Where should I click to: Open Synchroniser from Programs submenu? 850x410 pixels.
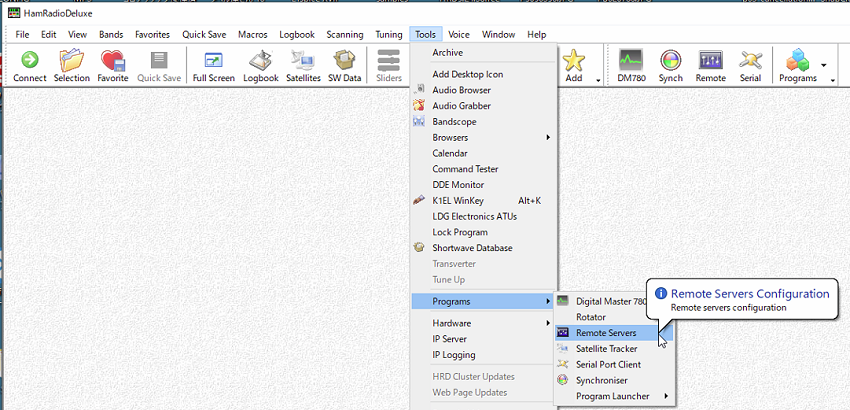point(614,380)
